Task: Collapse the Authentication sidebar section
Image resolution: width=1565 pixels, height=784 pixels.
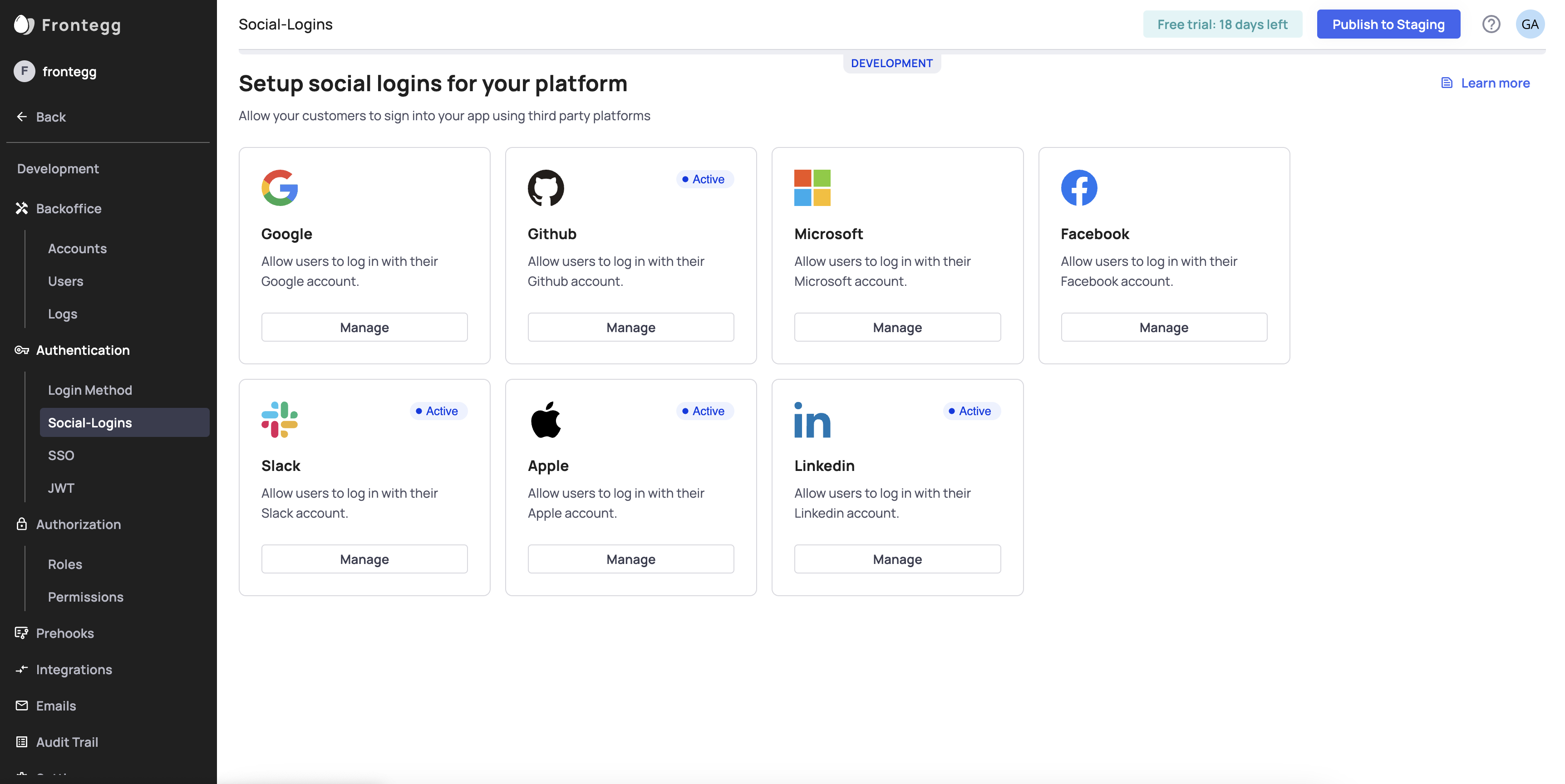Action: click(x=83, y=350)
